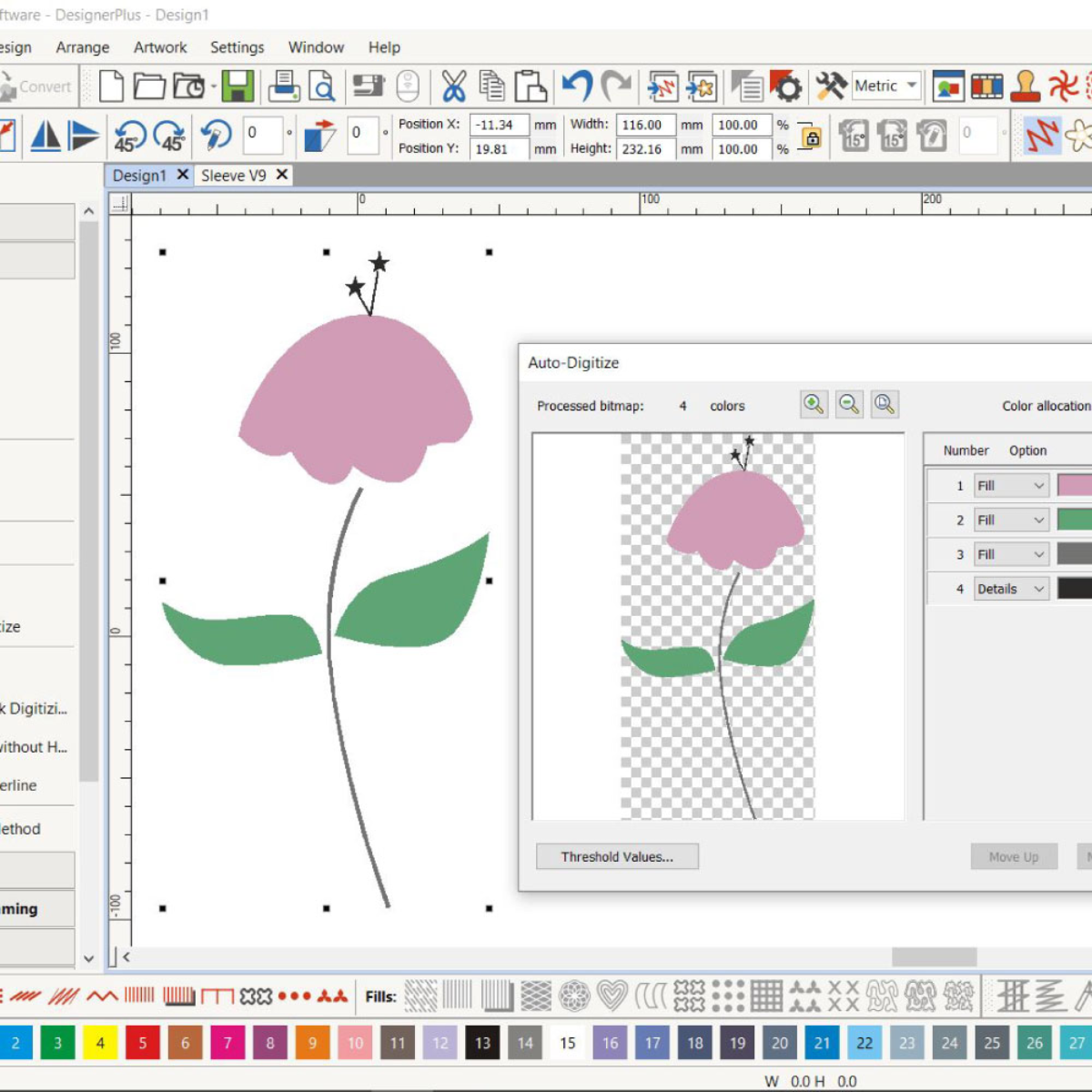The width and height of the screenshot is (1092, 1092).
Task: Click the Position X input field
Action: pos(499,125)
